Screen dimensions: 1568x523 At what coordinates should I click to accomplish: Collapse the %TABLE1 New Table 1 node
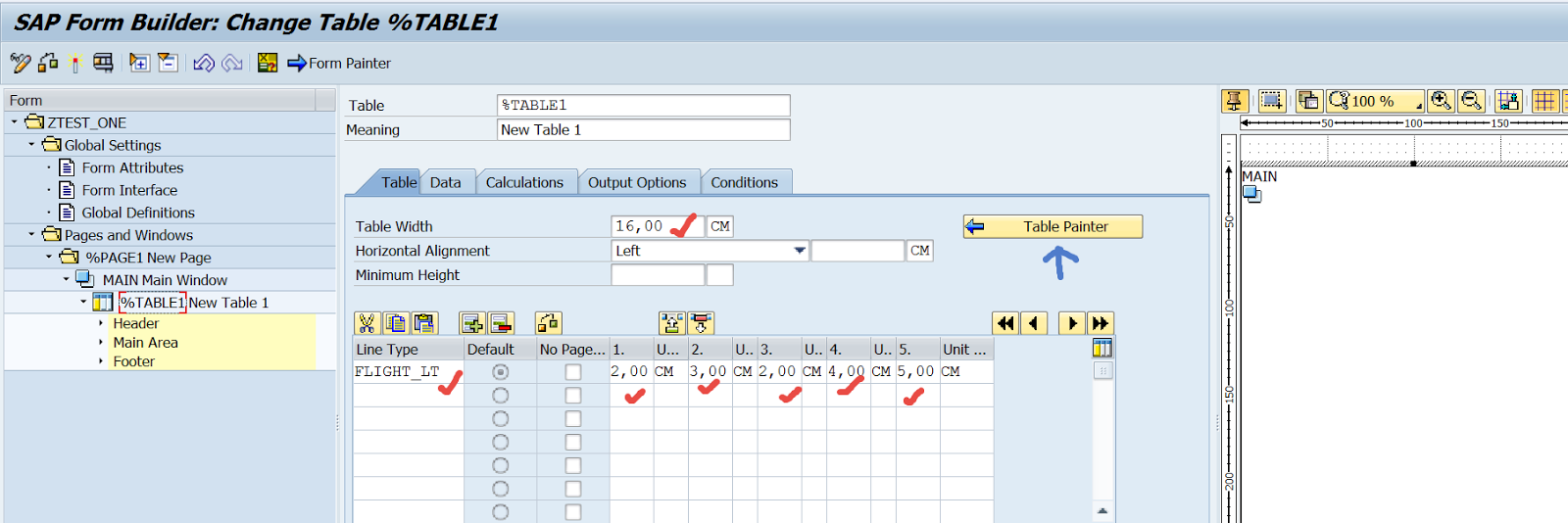tap(83, 303)
